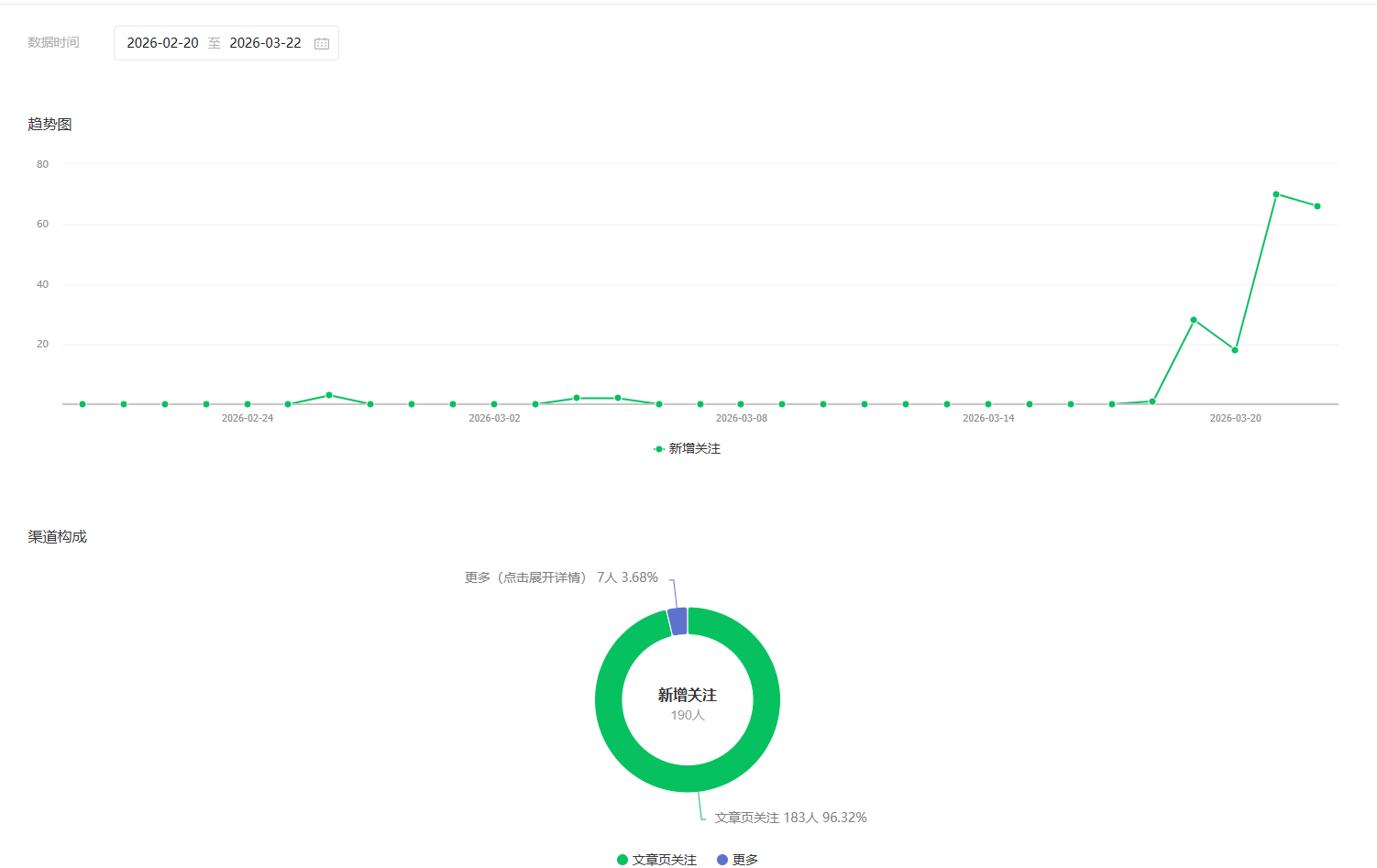Click the data point above the 2026-03-20 label
Viewport: 1377px width, 868px height.
pyautogui.click(x=1235, y=350)
